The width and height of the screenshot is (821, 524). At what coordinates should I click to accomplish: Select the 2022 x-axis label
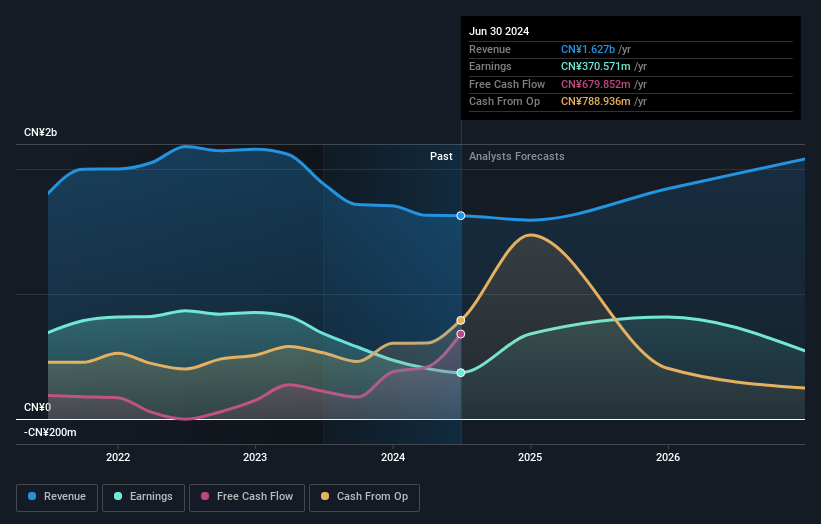point(118,457)
